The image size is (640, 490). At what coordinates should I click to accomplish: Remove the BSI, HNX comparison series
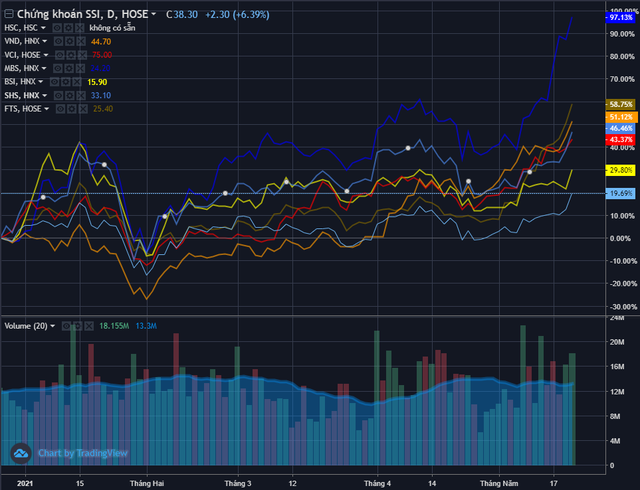click(x=77, y=82)
